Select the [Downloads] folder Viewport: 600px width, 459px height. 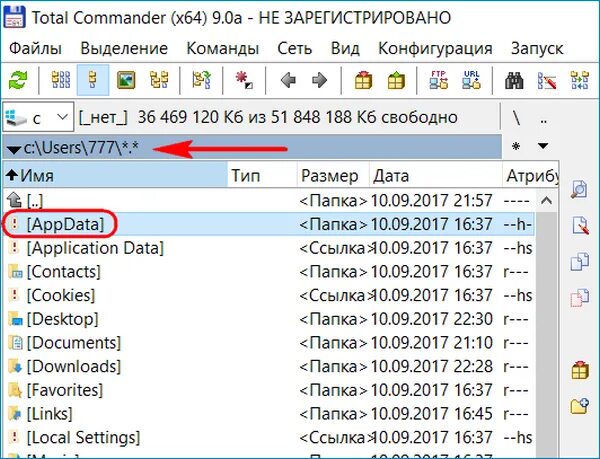click(x=269, y=366)
